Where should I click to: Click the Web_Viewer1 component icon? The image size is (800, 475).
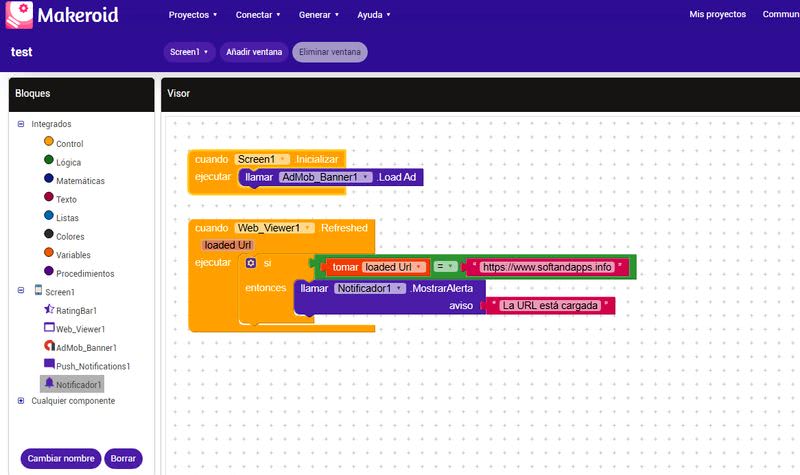[49, 327]
